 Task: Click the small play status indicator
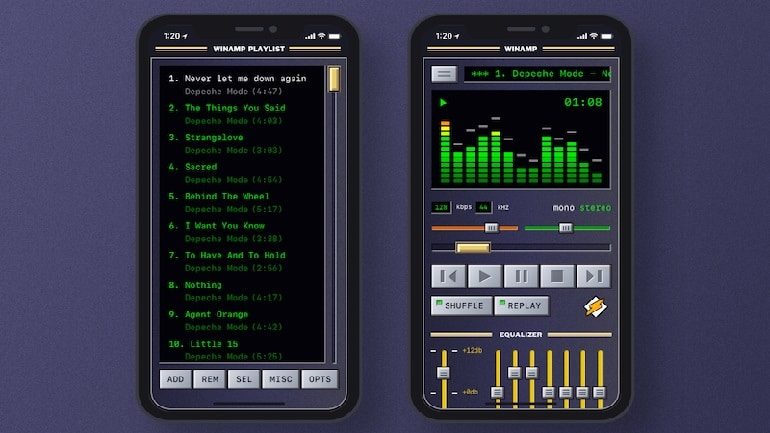443,103
